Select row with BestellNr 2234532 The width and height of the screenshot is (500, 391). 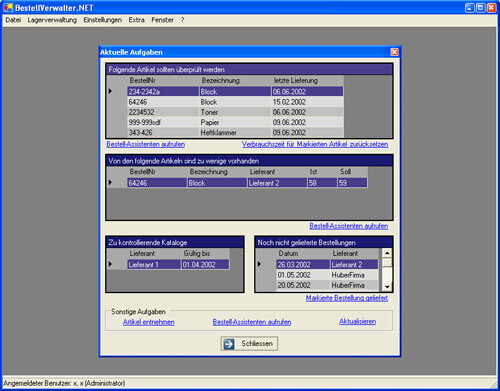click(x=235, y=112)
